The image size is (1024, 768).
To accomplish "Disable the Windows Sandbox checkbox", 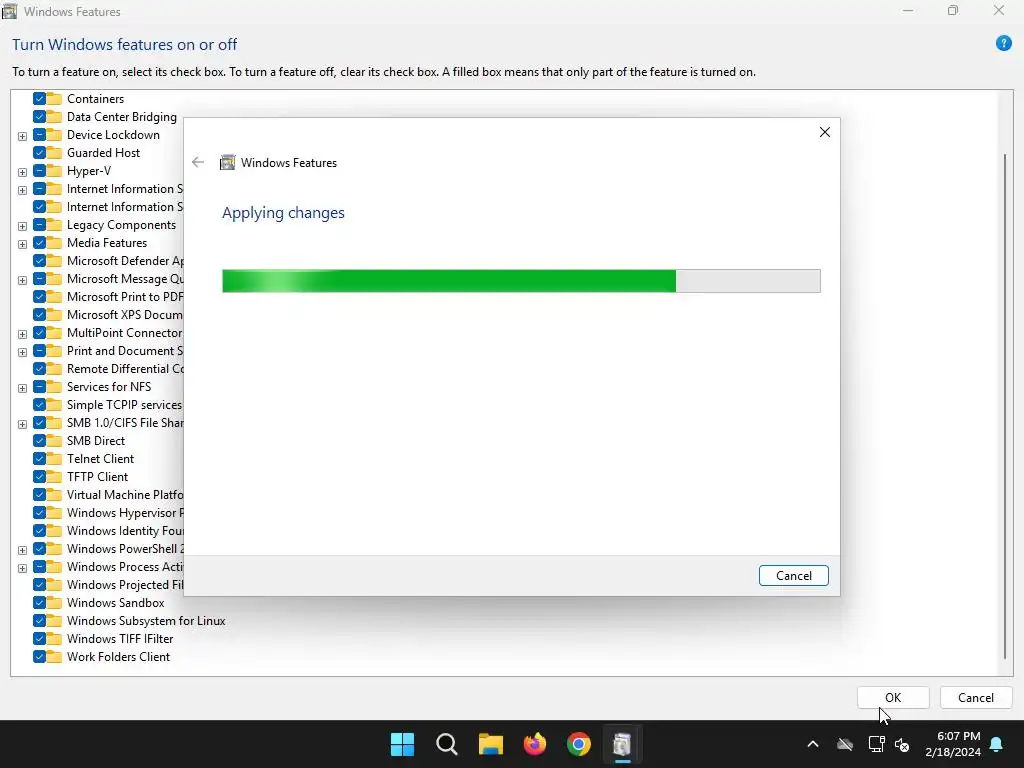I will click(39, 603).
